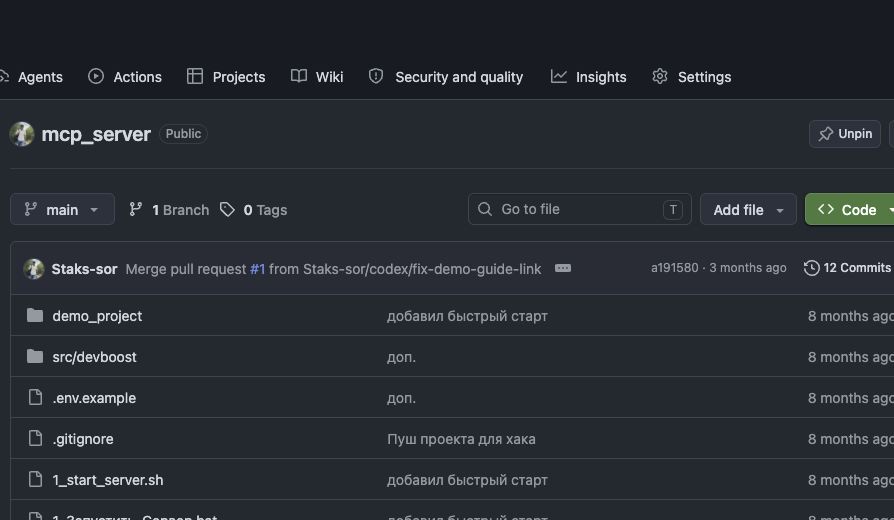Switch to the Projects tab
Screen dimensions: 894x520
[226, 77]
